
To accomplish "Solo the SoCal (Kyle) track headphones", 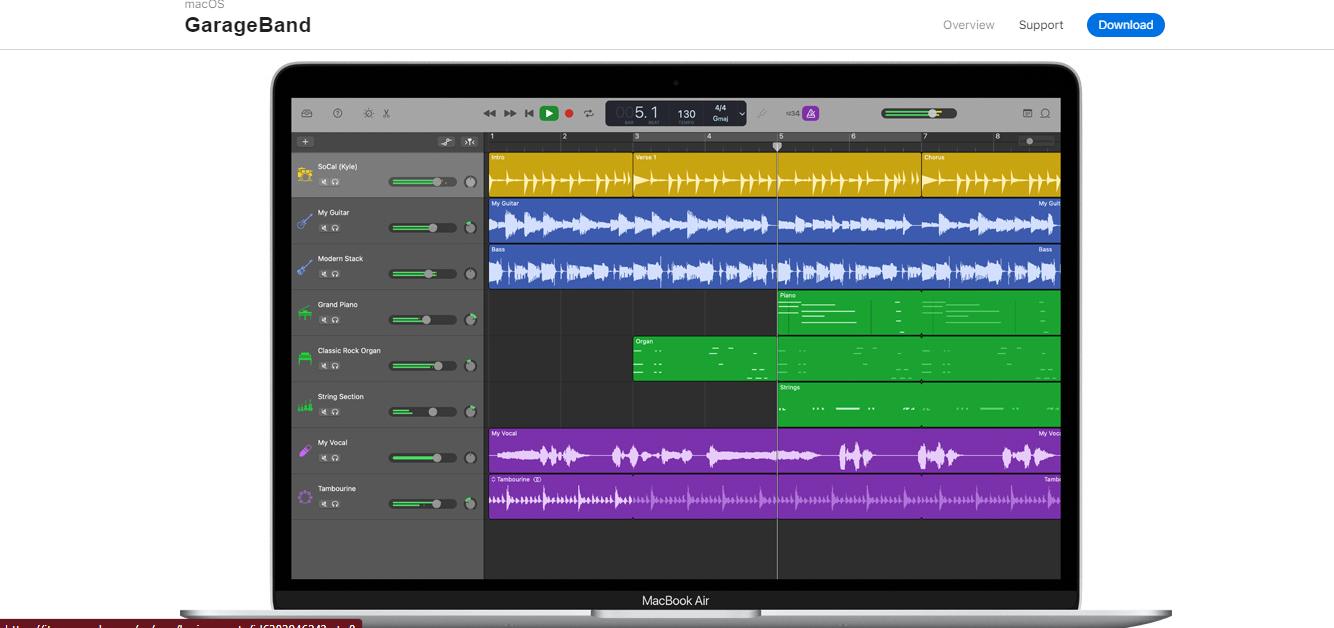I will pos(334,182).
